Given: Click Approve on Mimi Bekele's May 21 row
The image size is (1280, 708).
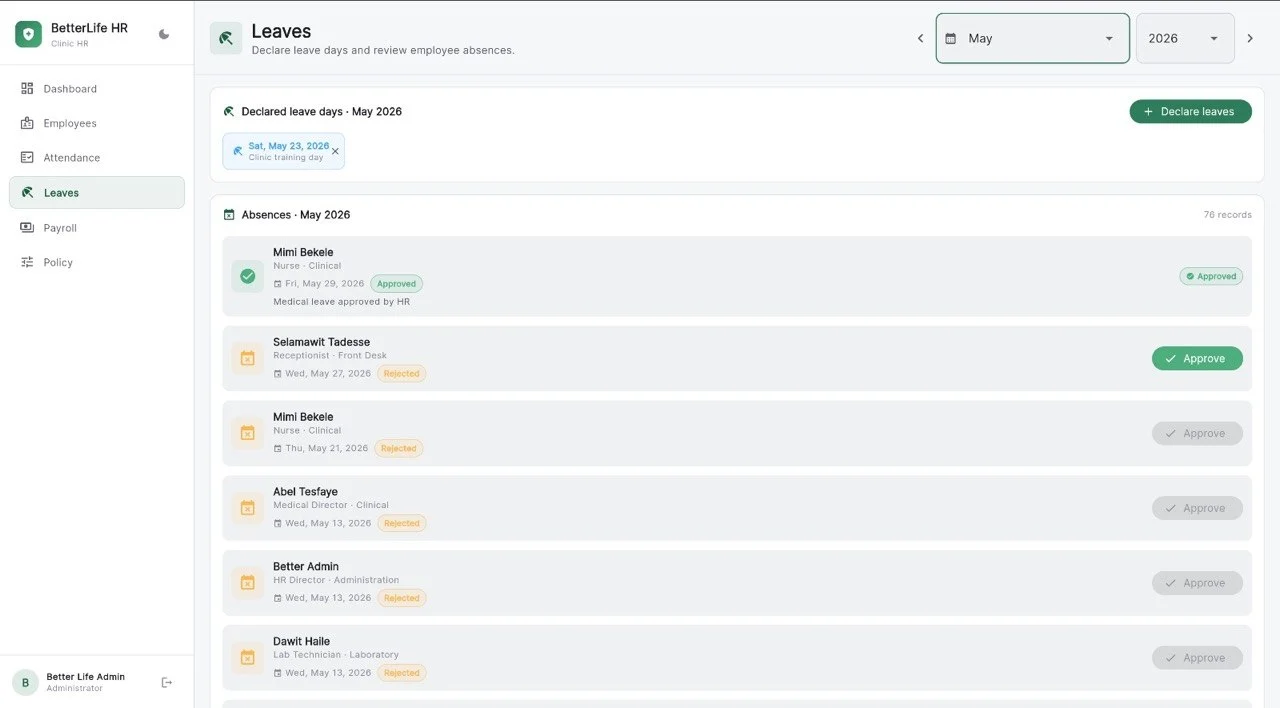Looking at the screenshot, I should coord(1197,433).
